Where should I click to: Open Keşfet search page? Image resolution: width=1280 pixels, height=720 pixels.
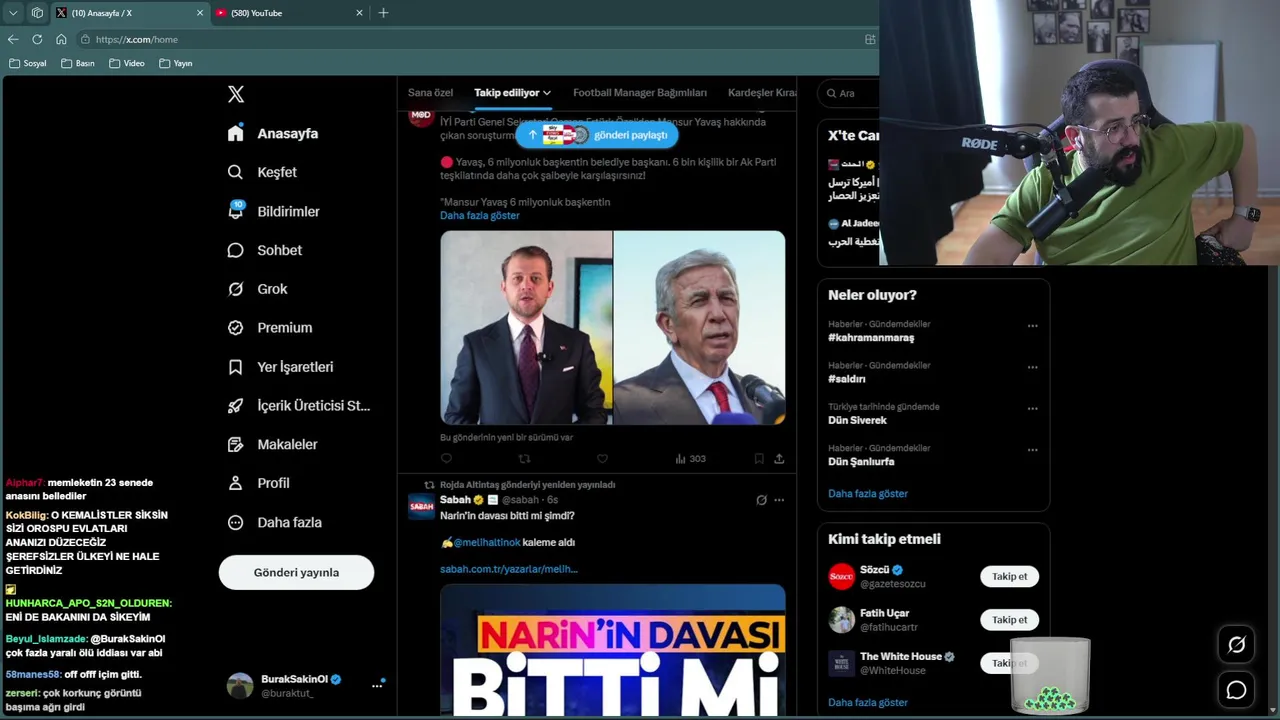click(x=262, y=172)
